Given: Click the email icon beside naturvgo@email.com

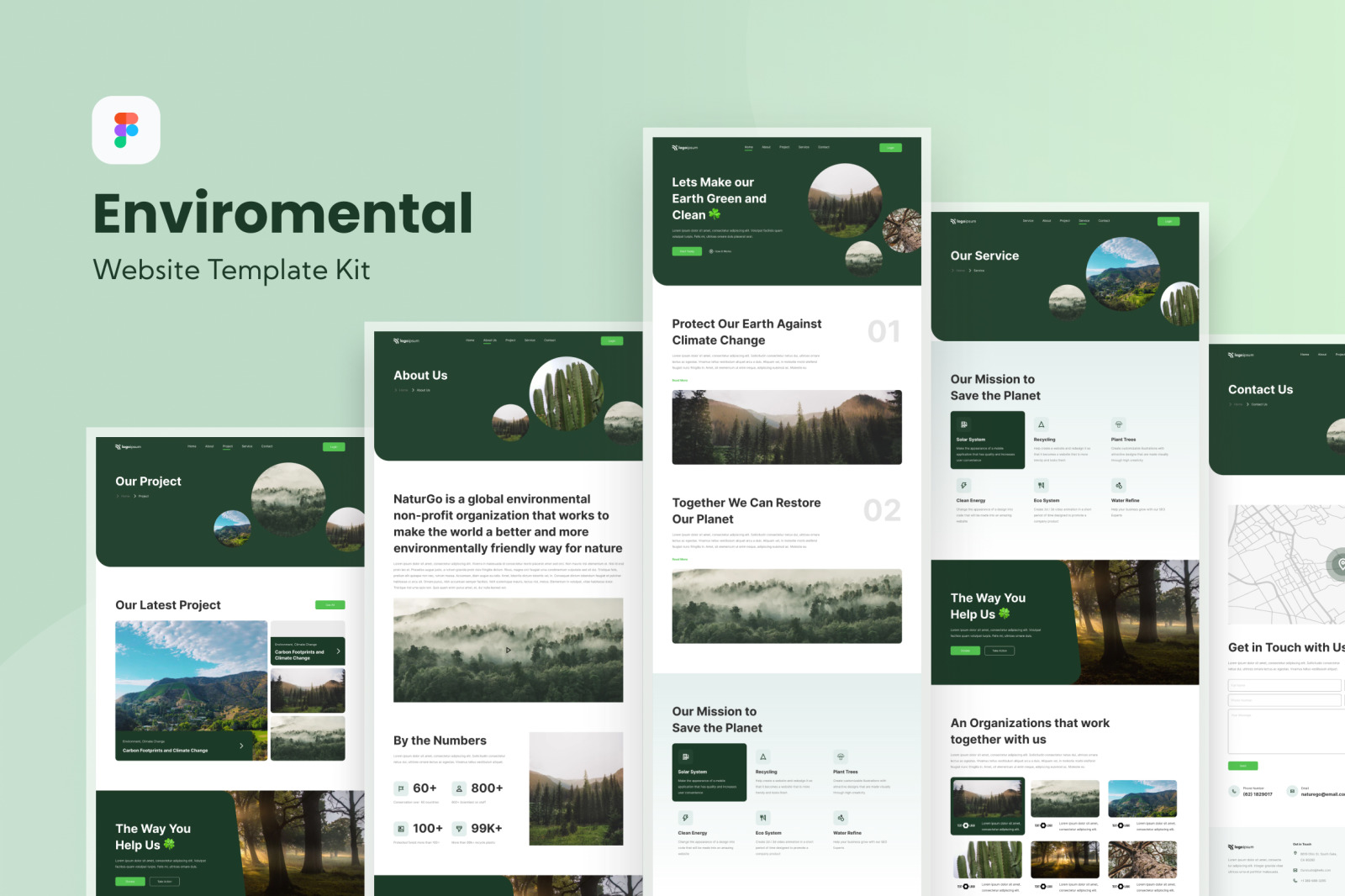Looking at the screenshot, I should 1292,791.
